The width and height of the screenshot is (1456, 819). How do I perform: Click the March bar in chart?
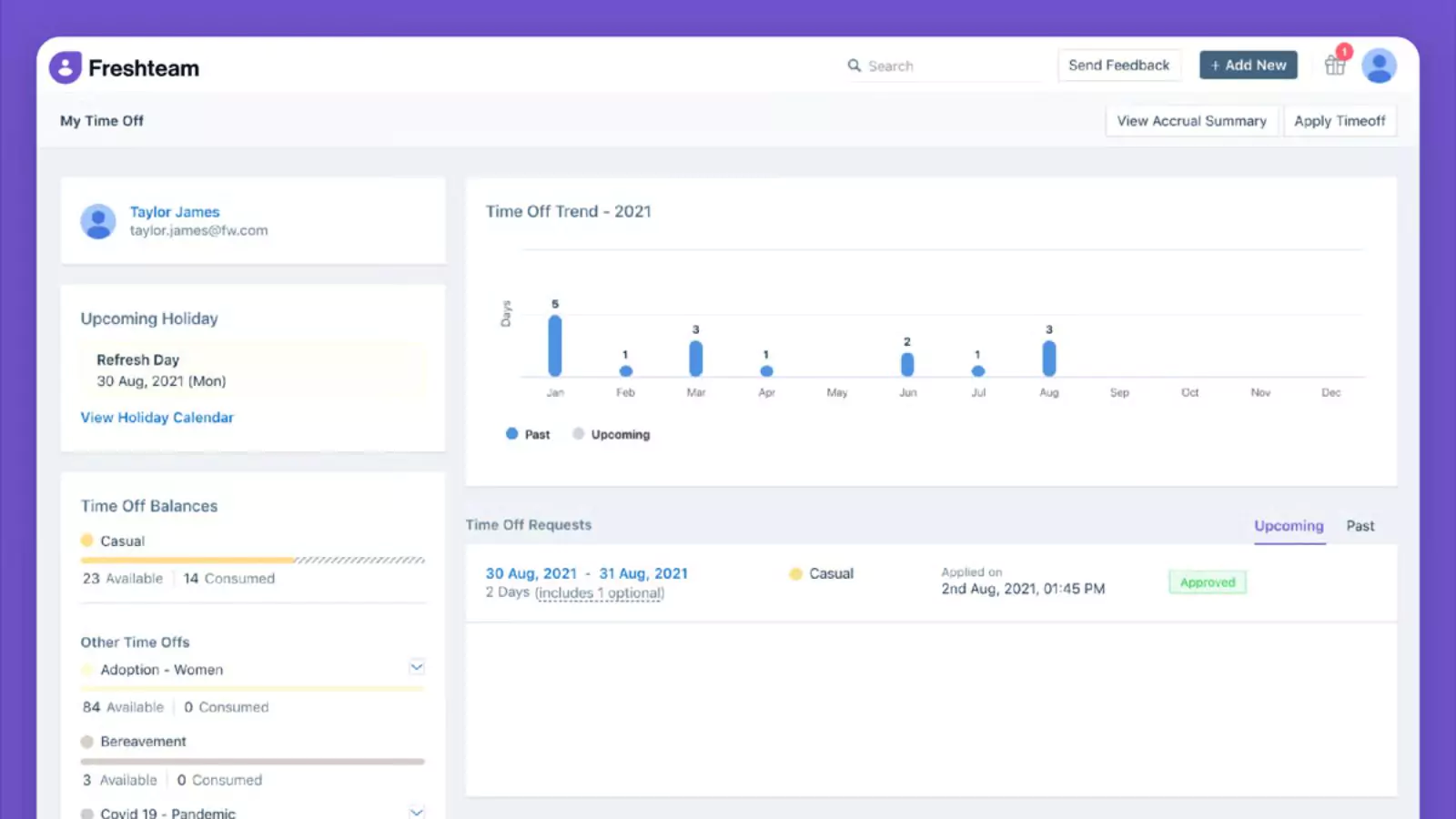coord(696,359)
